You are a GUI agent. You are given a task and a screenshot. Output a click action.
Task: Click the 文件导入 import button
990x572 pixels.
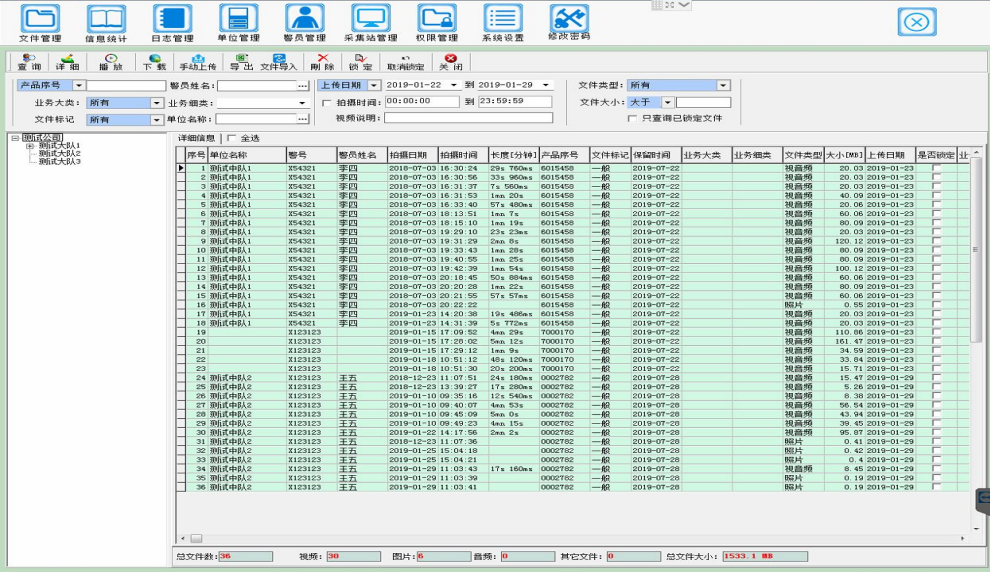pyautogui.click(x=279, y=62)
